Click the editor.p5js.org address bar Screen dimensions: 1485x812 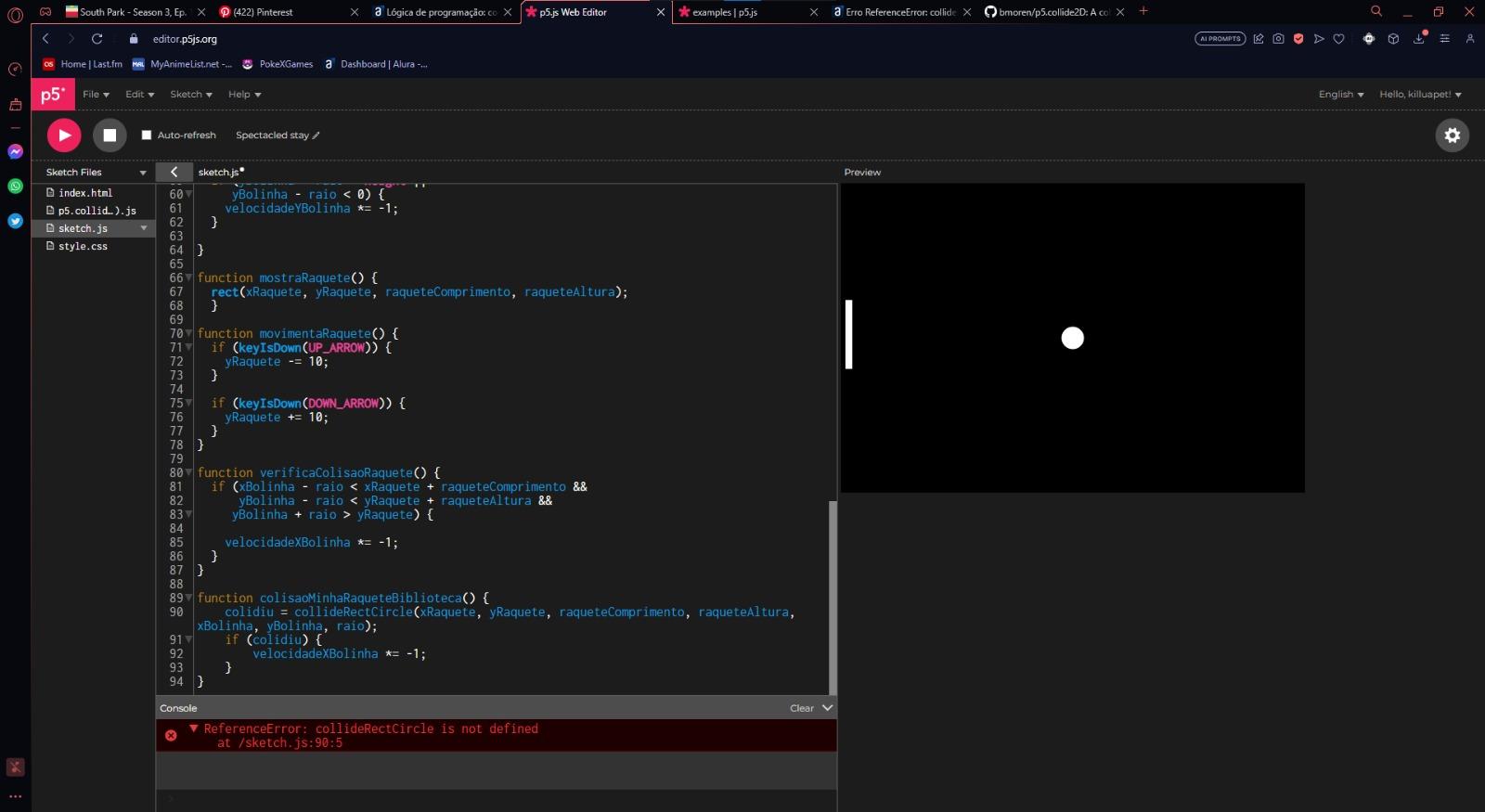click(x=185, y=39)
